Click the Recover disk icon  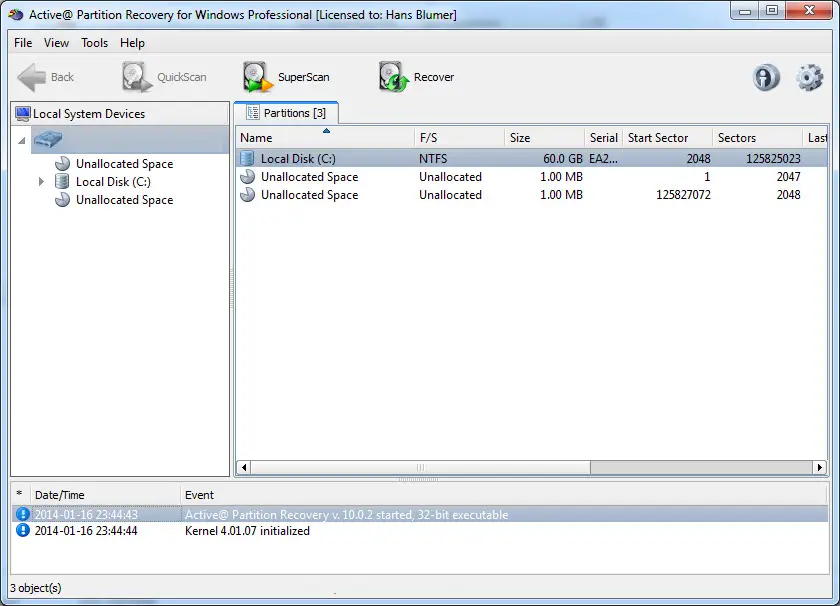tap(393, 77)
